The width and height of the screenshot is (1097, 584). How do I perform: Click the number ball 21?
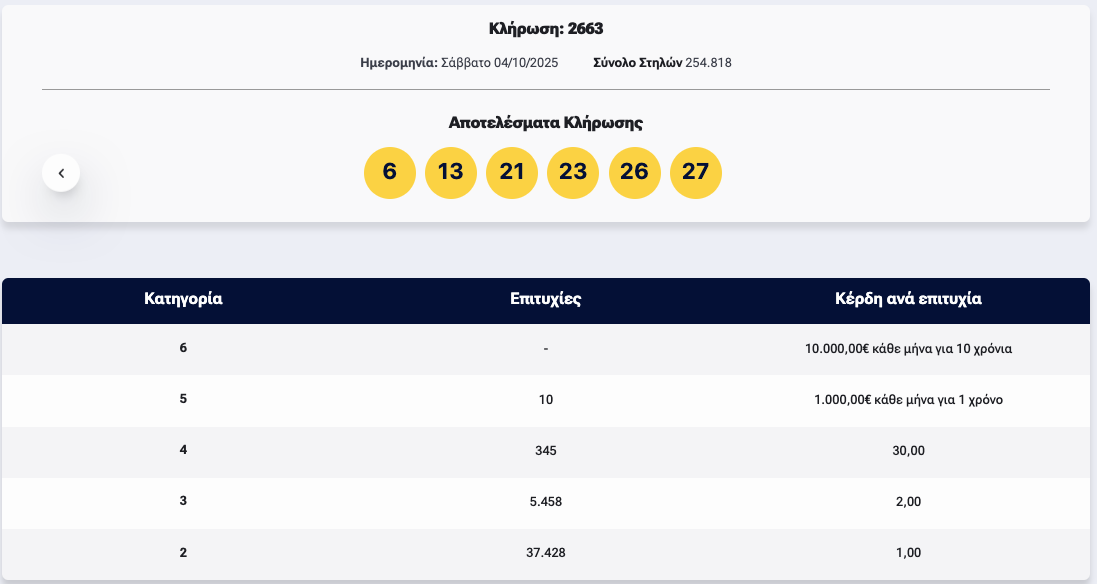512,172
